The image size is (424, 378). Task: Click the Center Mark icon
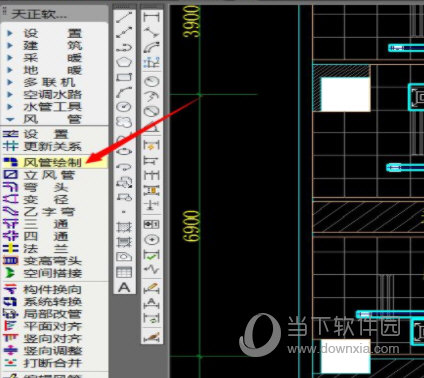point(152,239)
